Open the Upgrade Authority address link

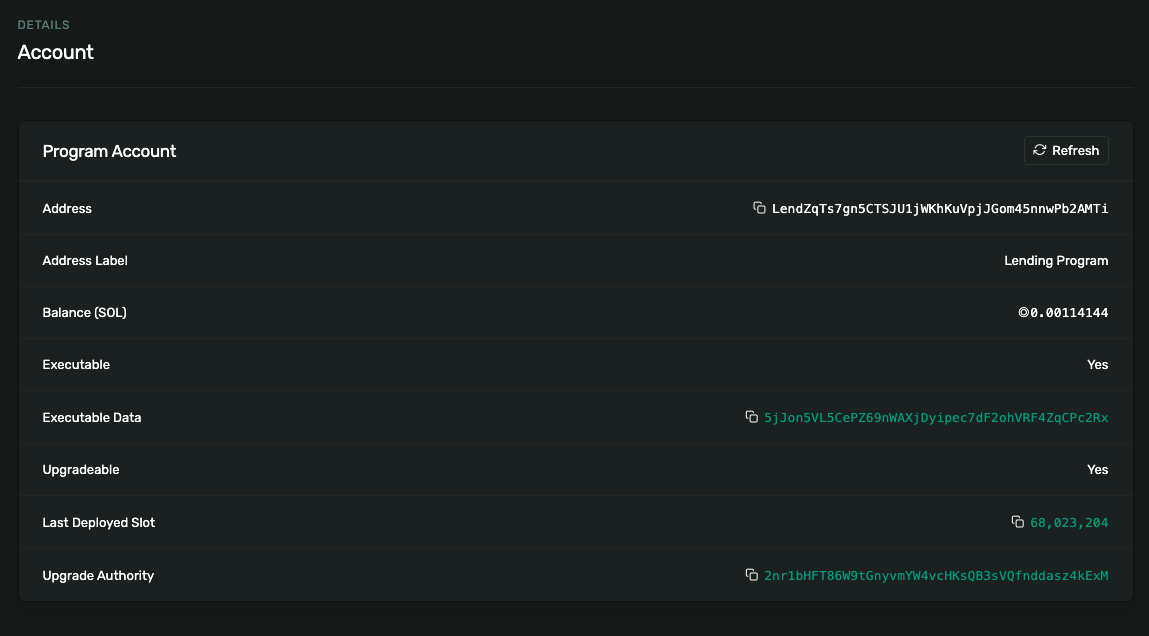(x=935, y=575)
